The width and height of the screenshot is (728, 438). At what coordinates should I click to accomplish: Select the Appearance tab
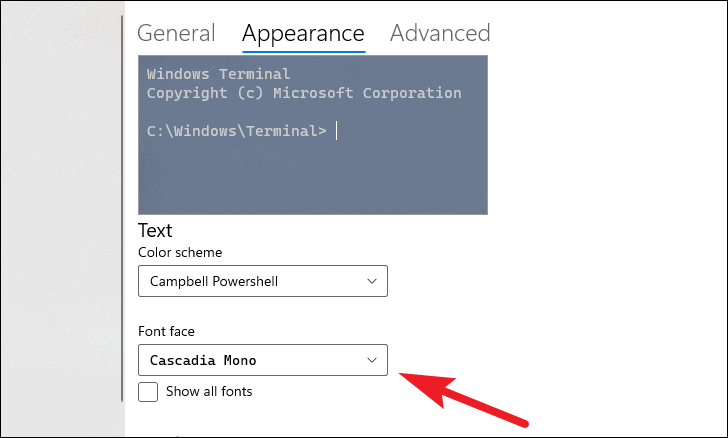(303, 34)
